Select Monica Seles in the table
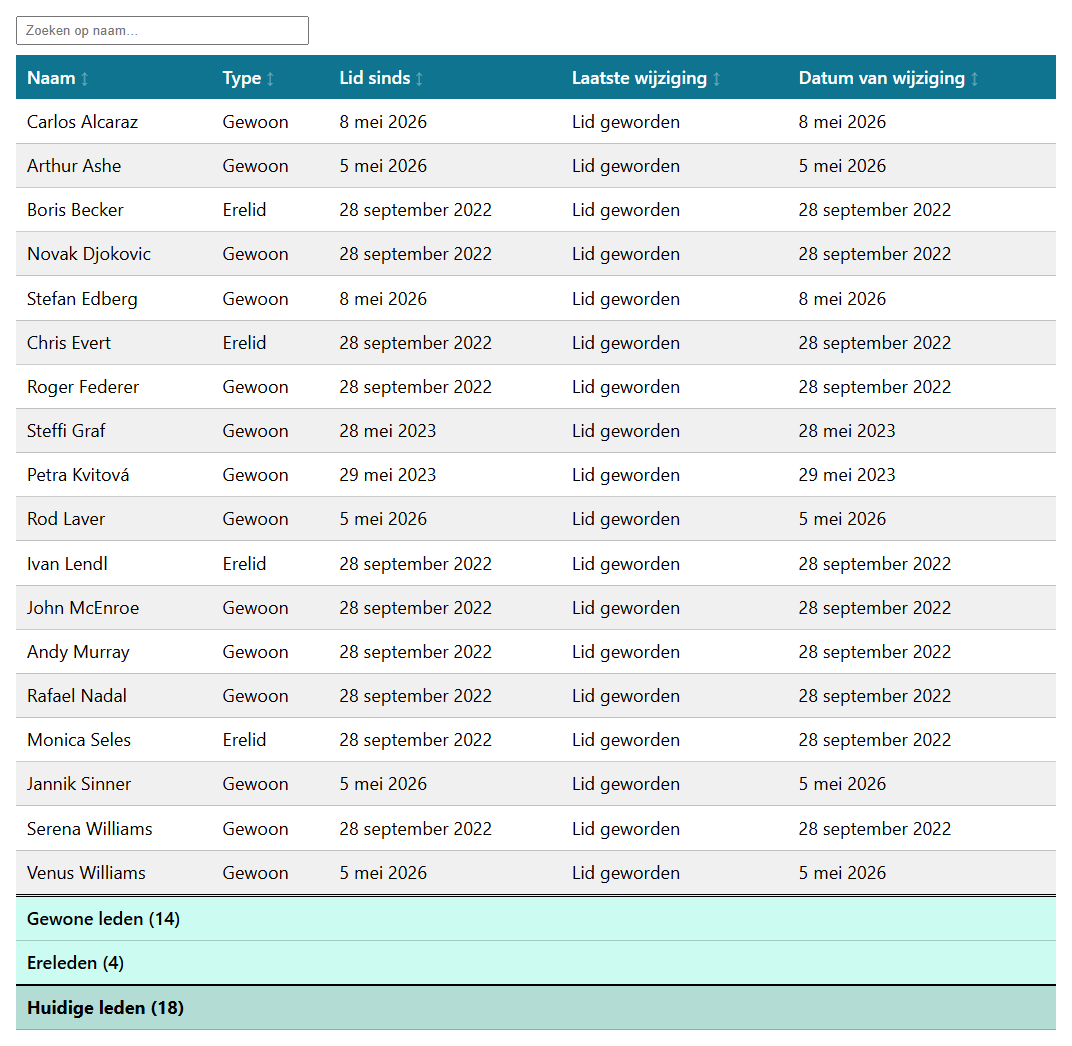The height and width of the screenshot is (1046, 1072). (x=79, y=740)
